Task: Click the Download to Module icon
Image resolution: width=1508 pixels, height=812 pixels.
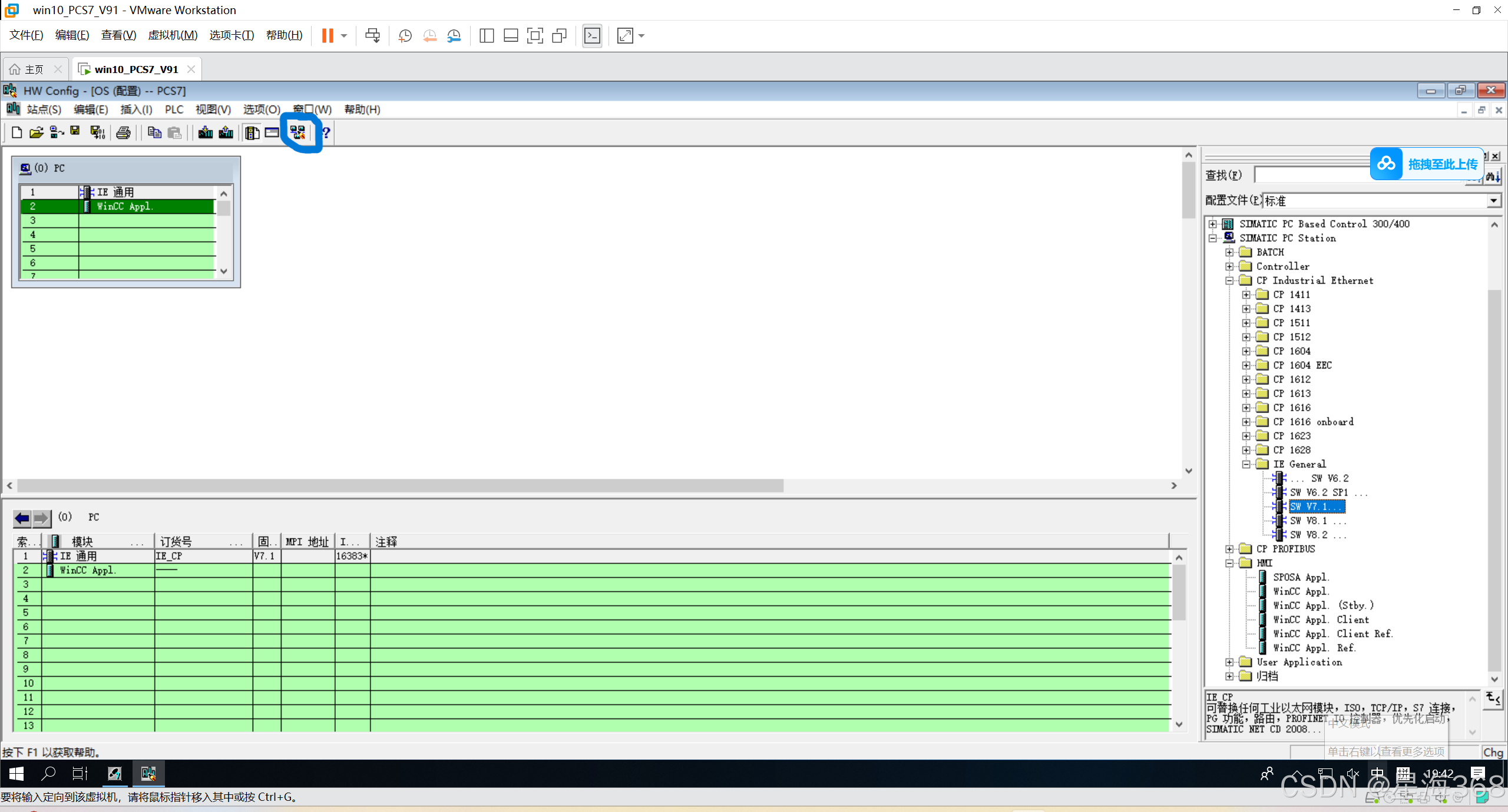Action: point(205,132)
